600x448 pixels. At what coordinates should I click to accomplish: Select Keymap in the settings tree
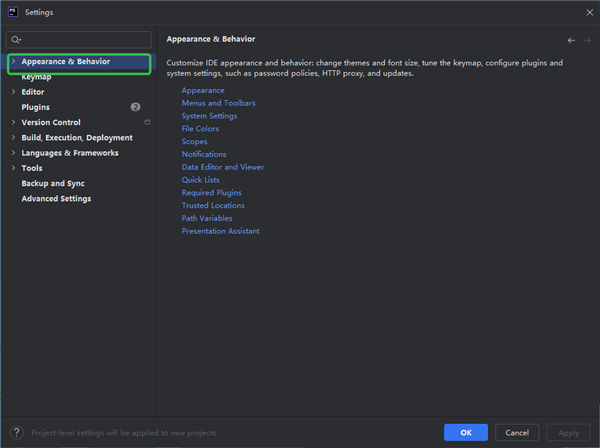pyautogui.click(x=36, y=77)
